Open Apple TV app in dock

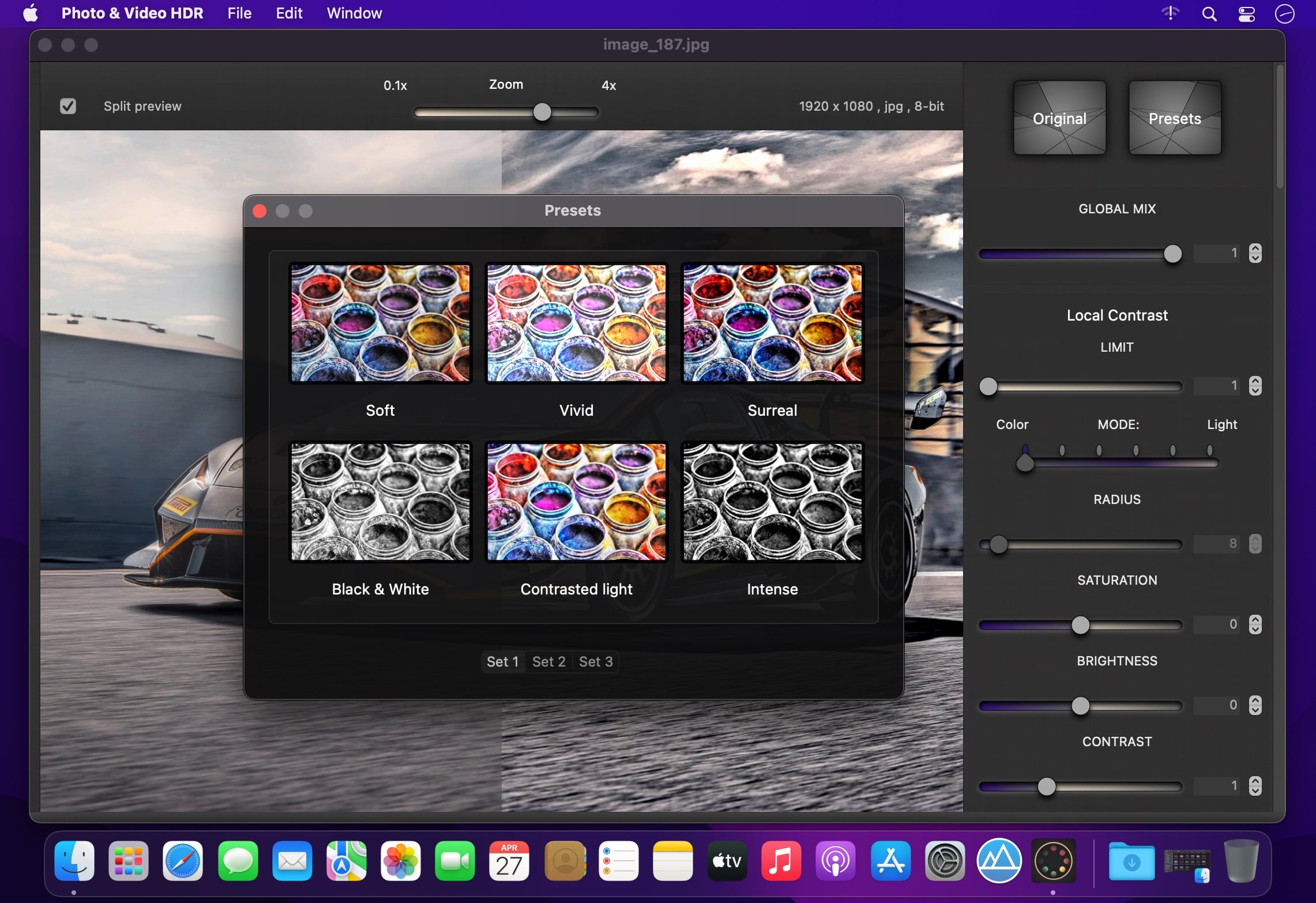727,861
